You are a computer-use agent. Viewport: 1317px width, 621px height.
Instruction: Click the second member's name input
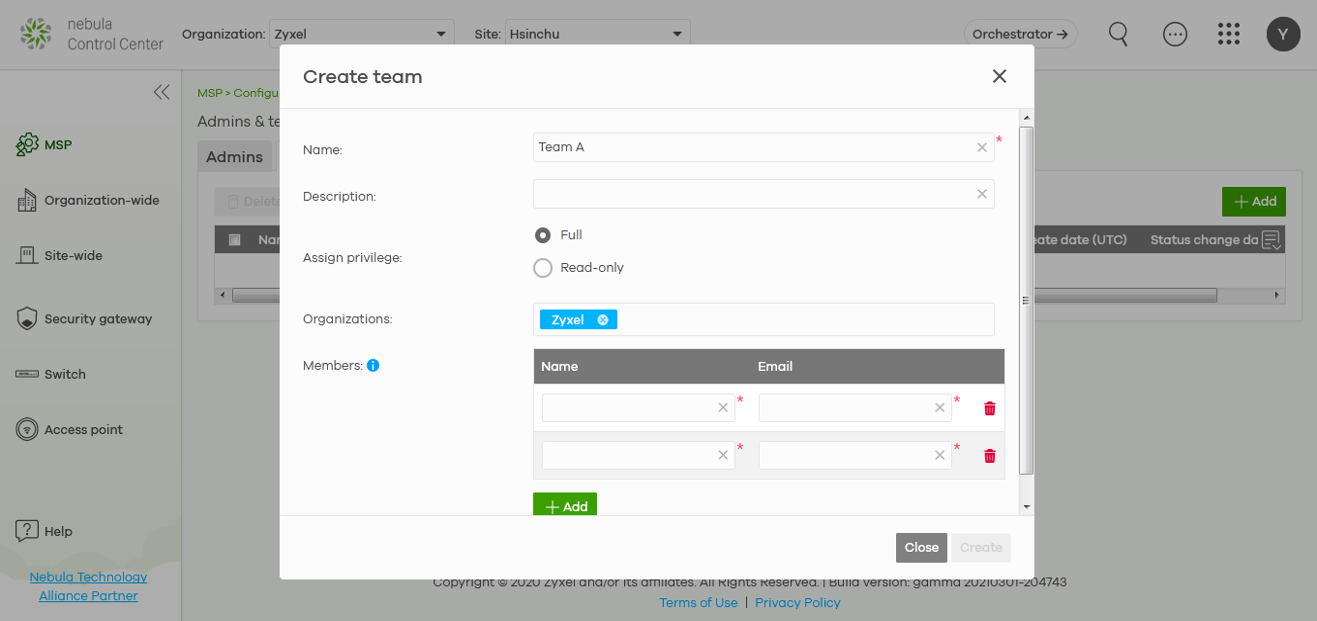(638, 456)
